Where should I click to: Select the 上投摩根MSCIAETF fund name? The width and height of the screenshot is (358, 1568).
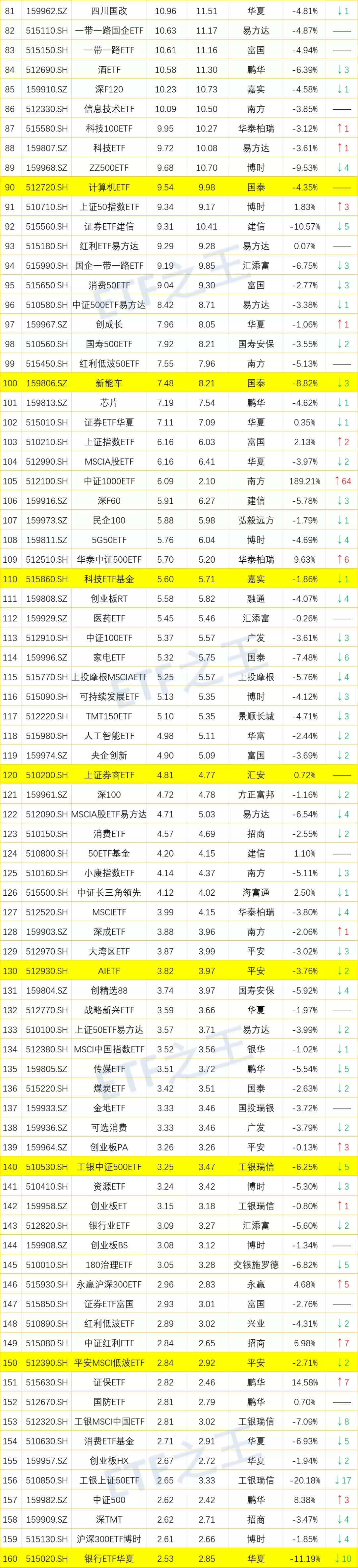109,677
